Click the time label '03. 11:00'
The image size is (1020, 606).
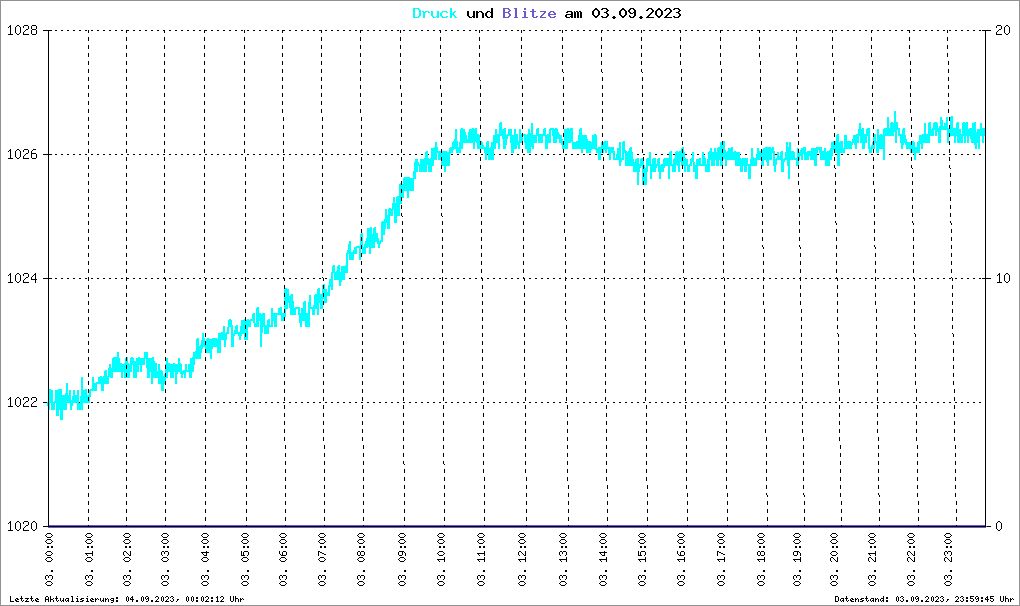tap(481, 560)
